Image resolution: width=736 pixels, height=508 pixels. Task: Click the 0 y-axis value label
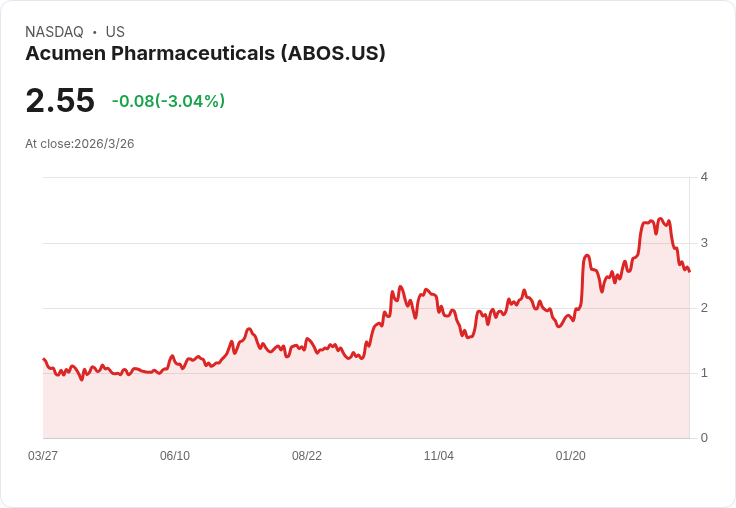[x=704, y=438]
